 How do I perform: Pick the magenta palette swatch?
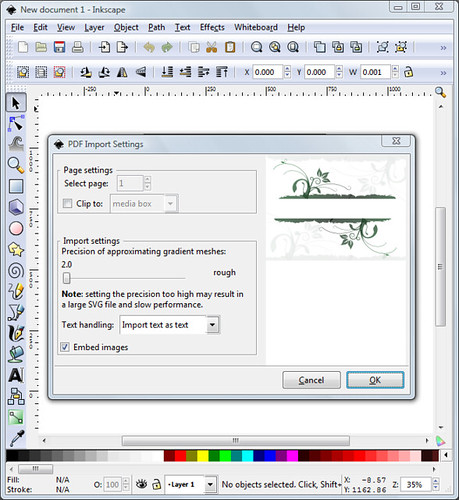[292, 455]
